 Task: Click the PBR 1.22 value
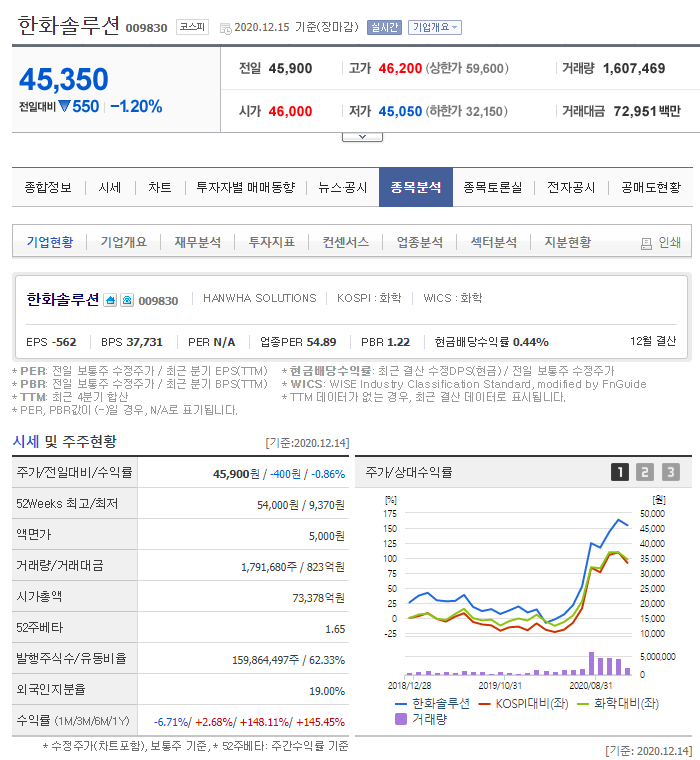pos(398,342)
